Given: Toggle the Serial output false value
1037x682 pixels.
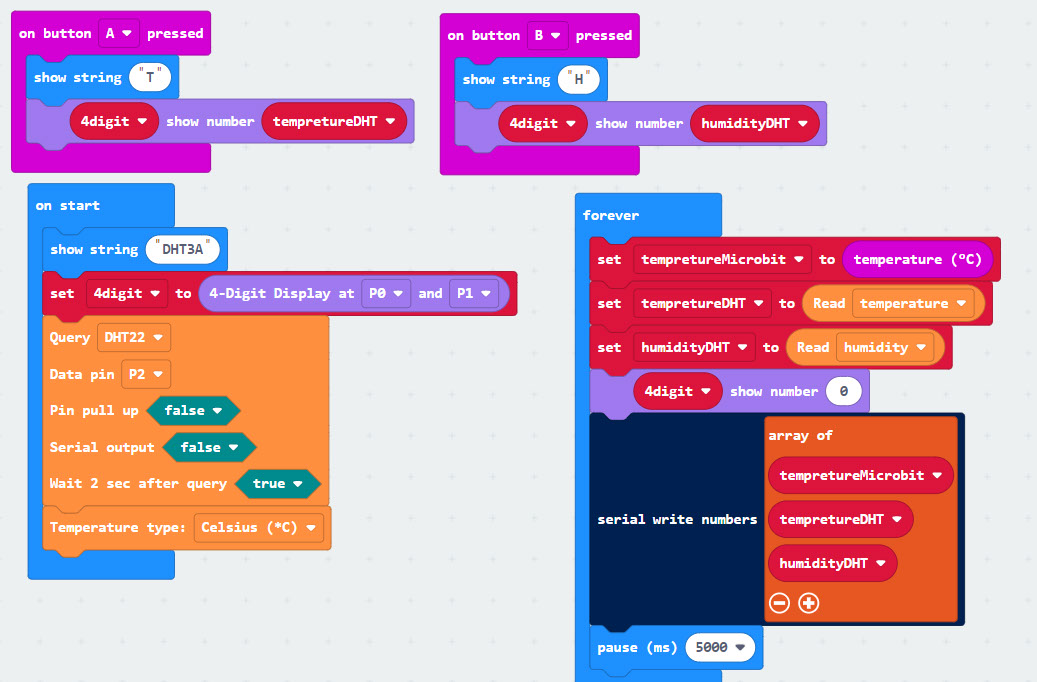Looking at the screenshot, I should click(209, 447).
